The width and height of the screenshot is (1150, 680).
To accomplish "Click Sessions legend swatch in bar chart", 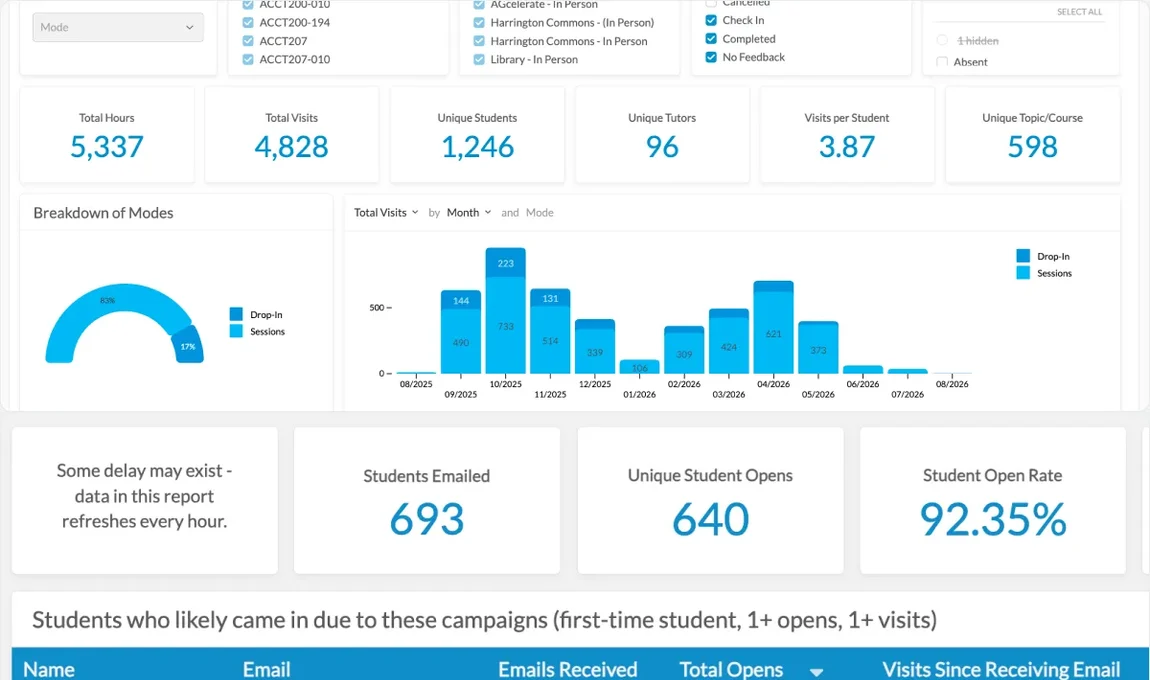I will click(x=1023, y=273).
